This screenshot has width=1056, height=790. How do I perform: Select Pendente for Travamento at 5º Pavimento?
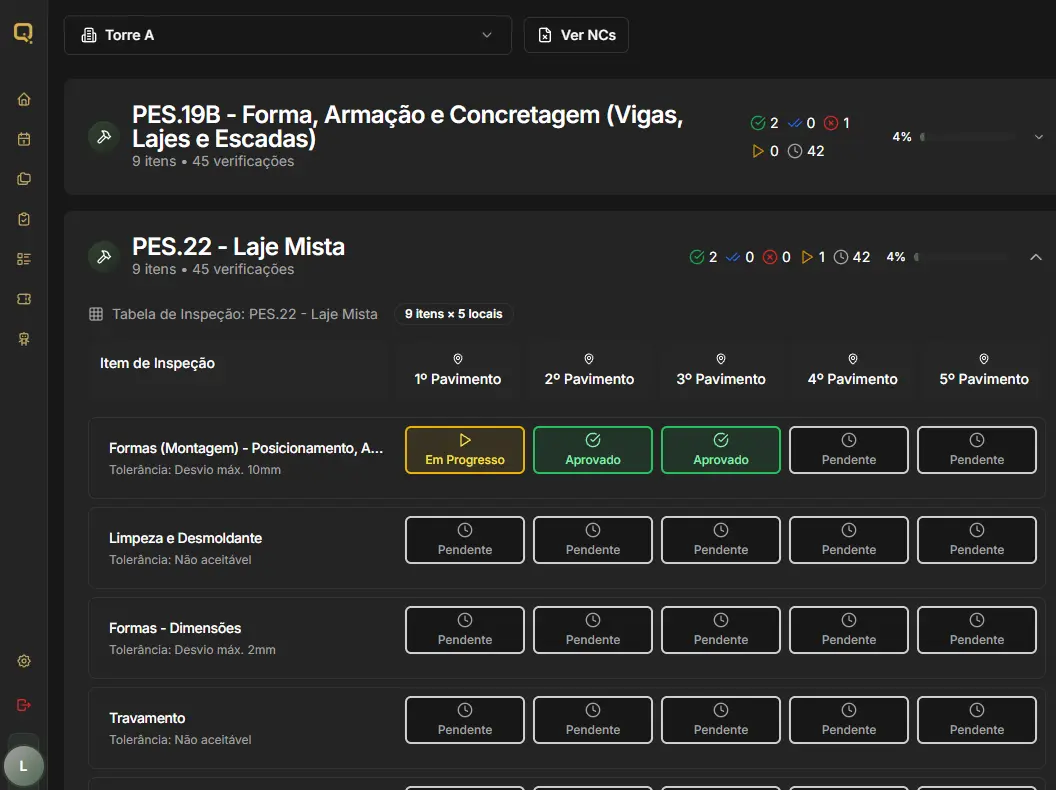(x=977, y=720)
